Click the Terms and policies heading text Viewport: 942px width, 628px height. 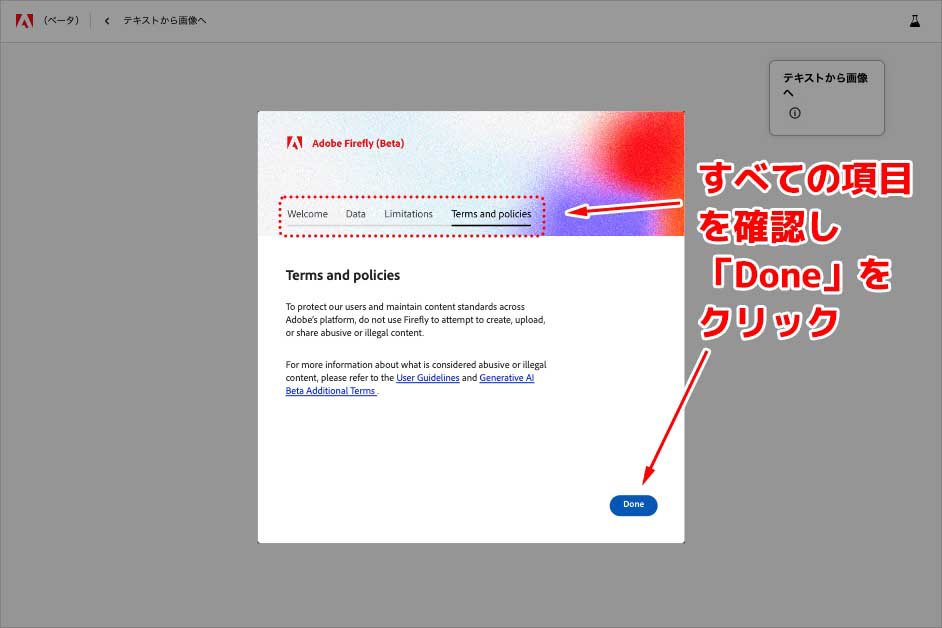(343, 275)
